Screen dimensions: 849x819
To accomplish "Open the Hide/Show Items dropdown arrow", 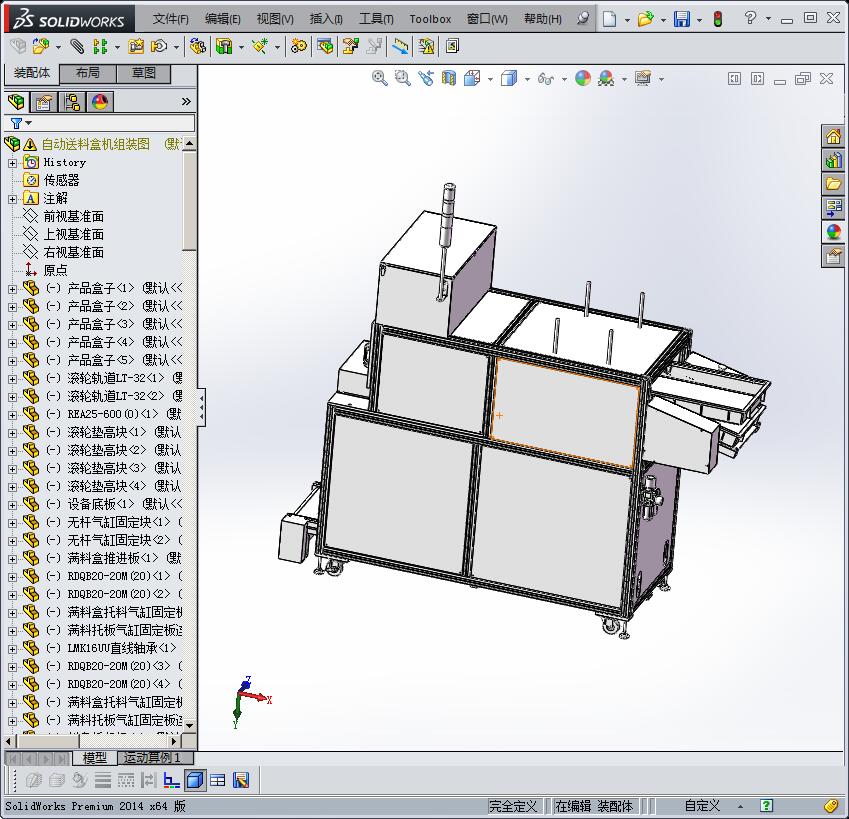I will click(x=564, y=79).
